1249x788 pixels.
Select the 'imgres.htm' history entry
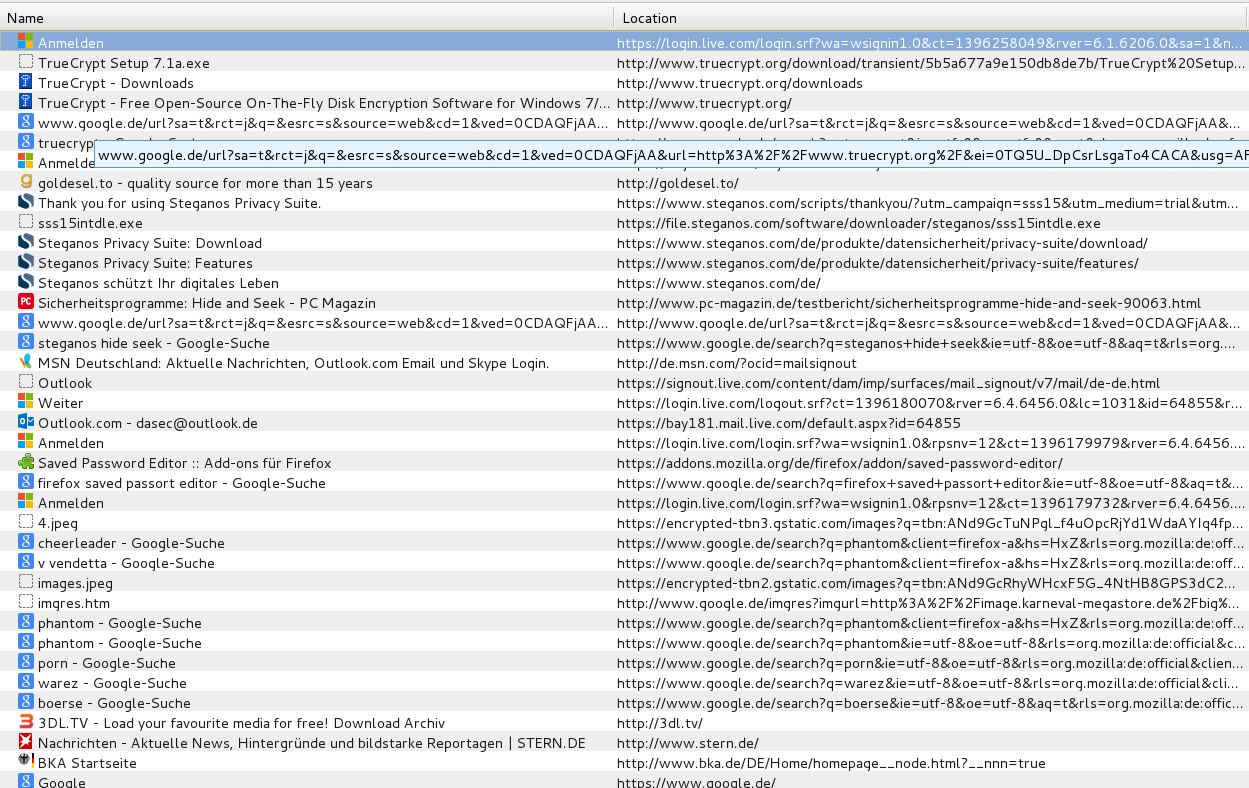click(624, 603)
